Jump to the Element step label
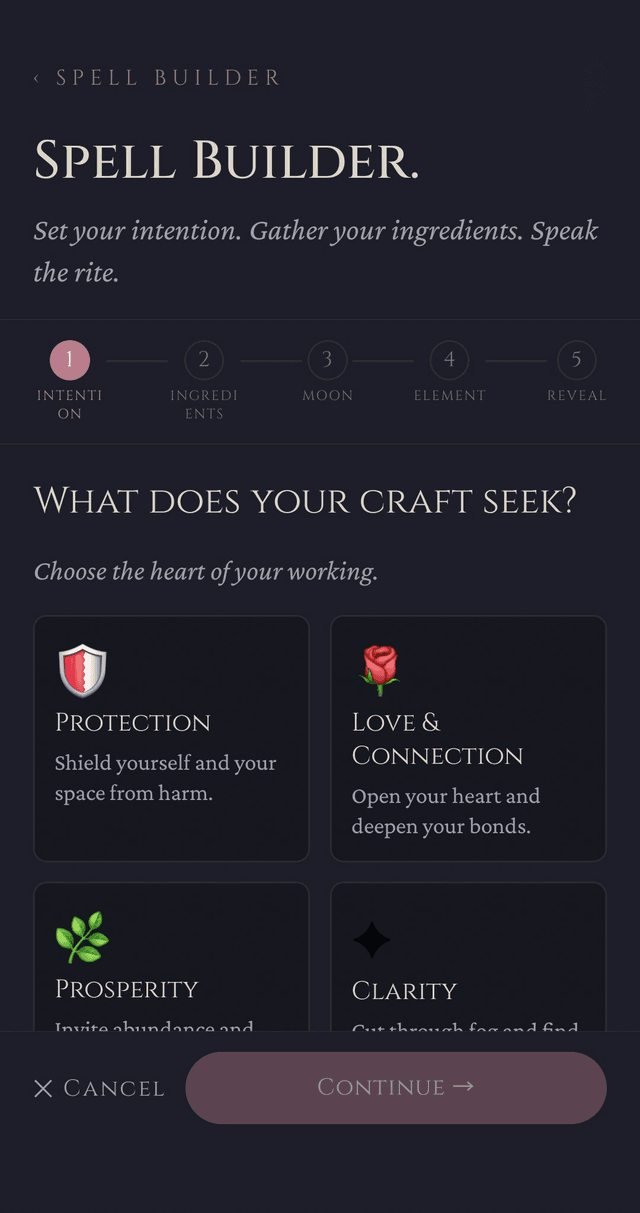This screenshot has width=640, height=1213. pos(449,395)
